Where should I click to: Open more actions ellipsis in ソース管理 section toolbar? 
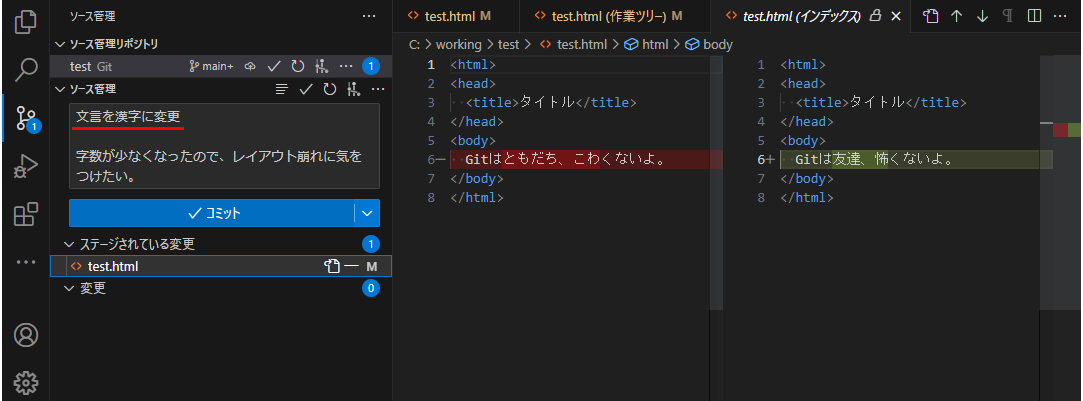(378, 89)
